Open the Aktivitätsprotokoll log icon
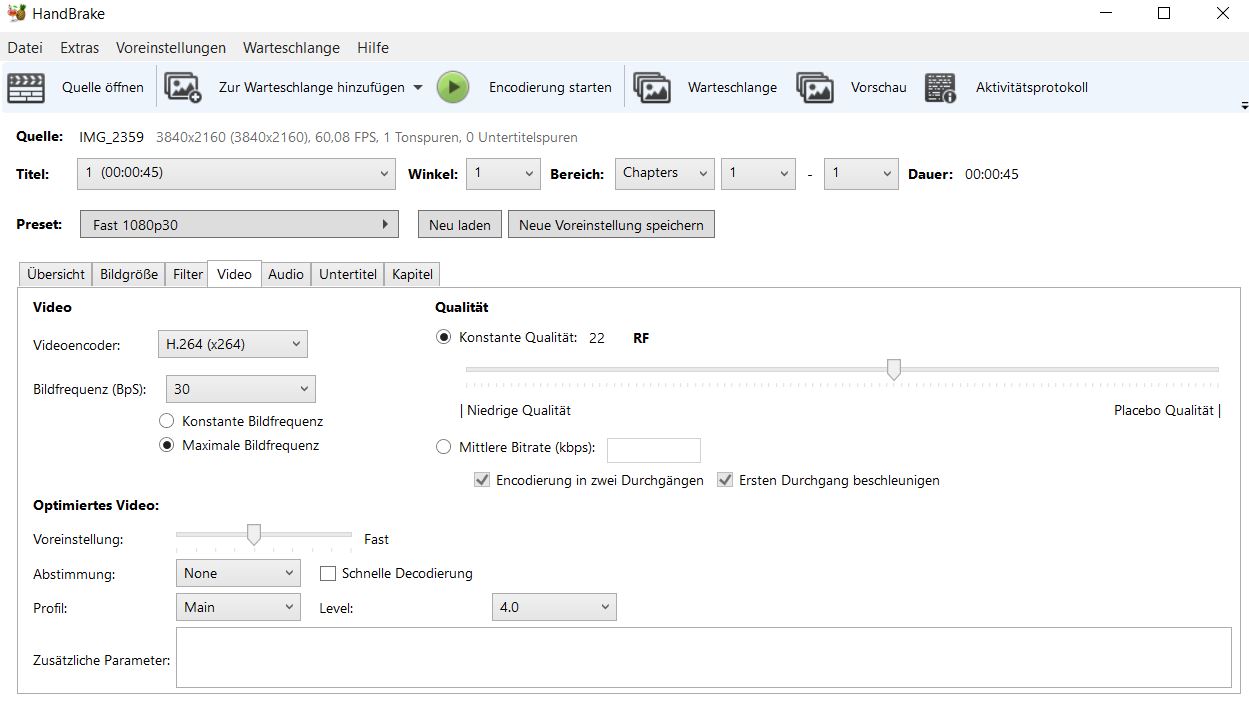Image resolution: width=1249 pixels, height=701 pixels. [940, 88]
